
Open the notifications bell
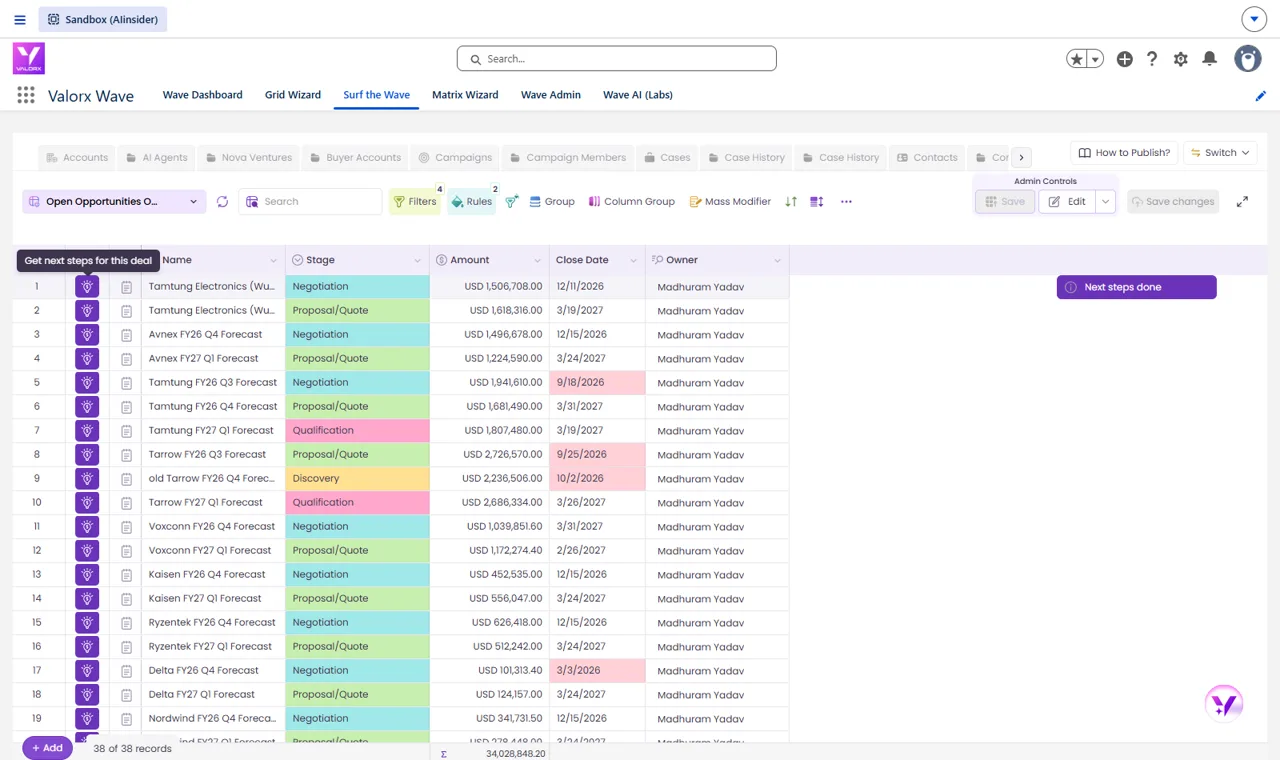[1210, 59]
